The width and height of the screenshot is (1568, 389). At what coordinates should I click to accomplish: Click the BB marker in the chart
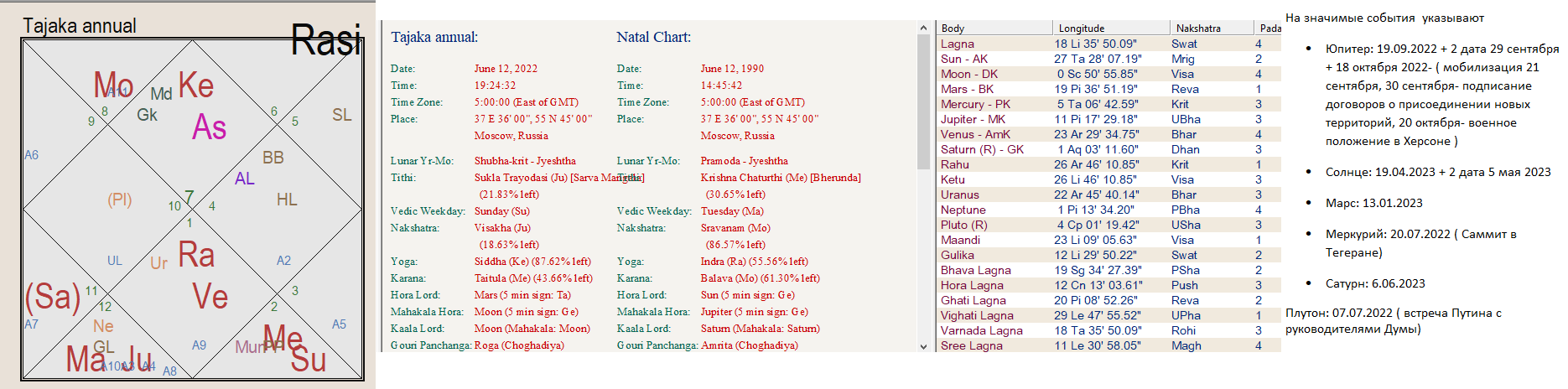tap(273, 158)
